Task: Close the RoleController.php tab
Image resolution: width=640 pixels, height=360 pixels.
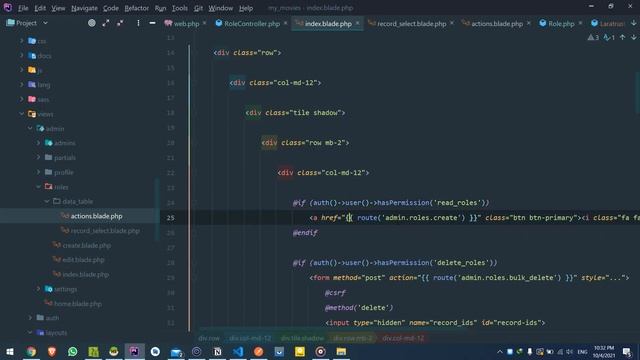Action: pos(285,23)
